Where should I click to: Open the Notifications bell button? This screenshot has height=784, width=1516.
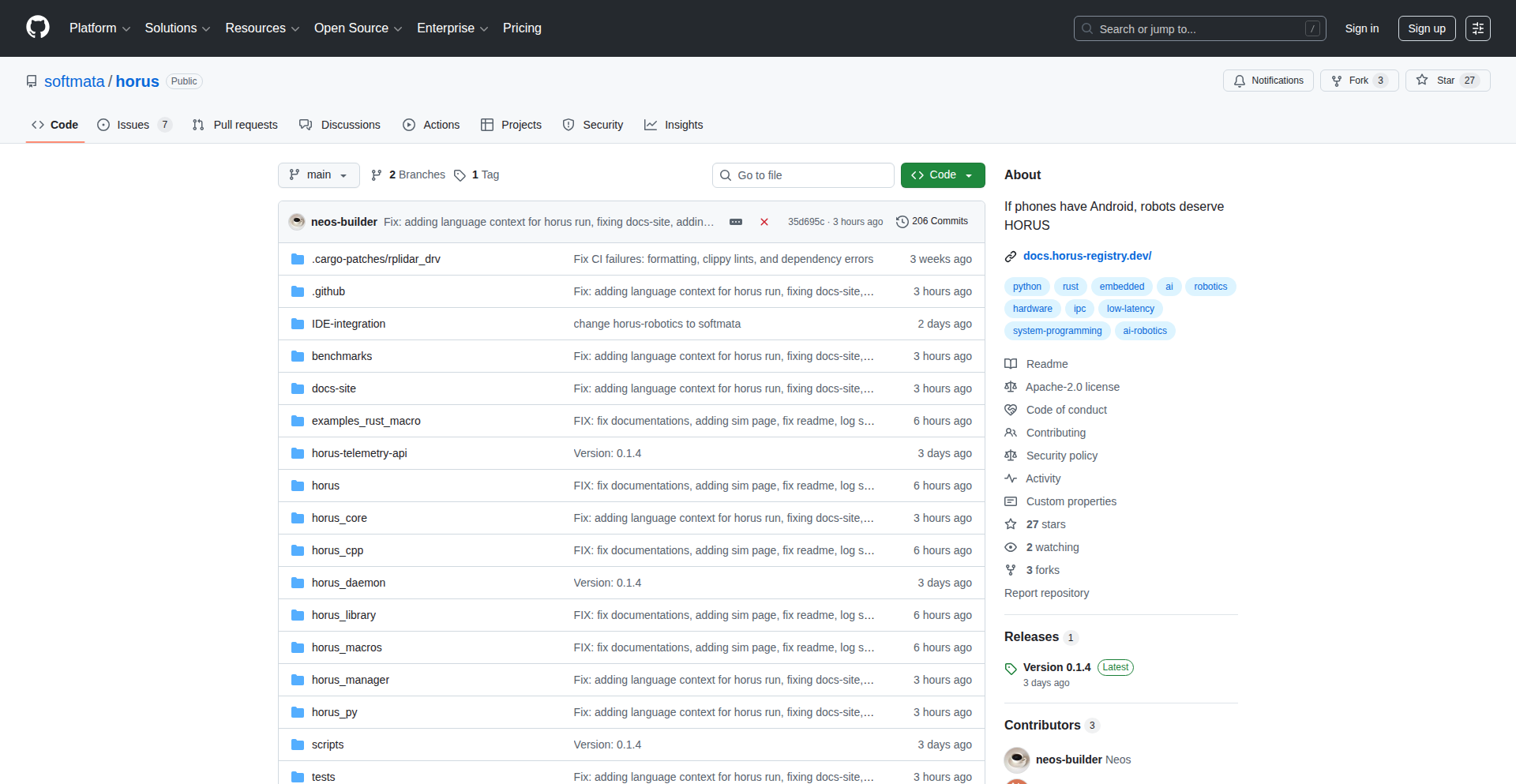coord(1268,81)
